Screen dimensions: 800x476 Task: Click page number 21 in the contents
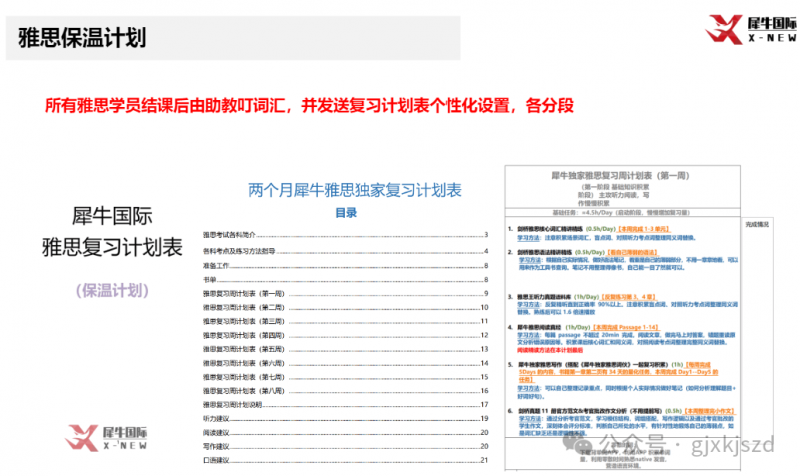[484, 460]
